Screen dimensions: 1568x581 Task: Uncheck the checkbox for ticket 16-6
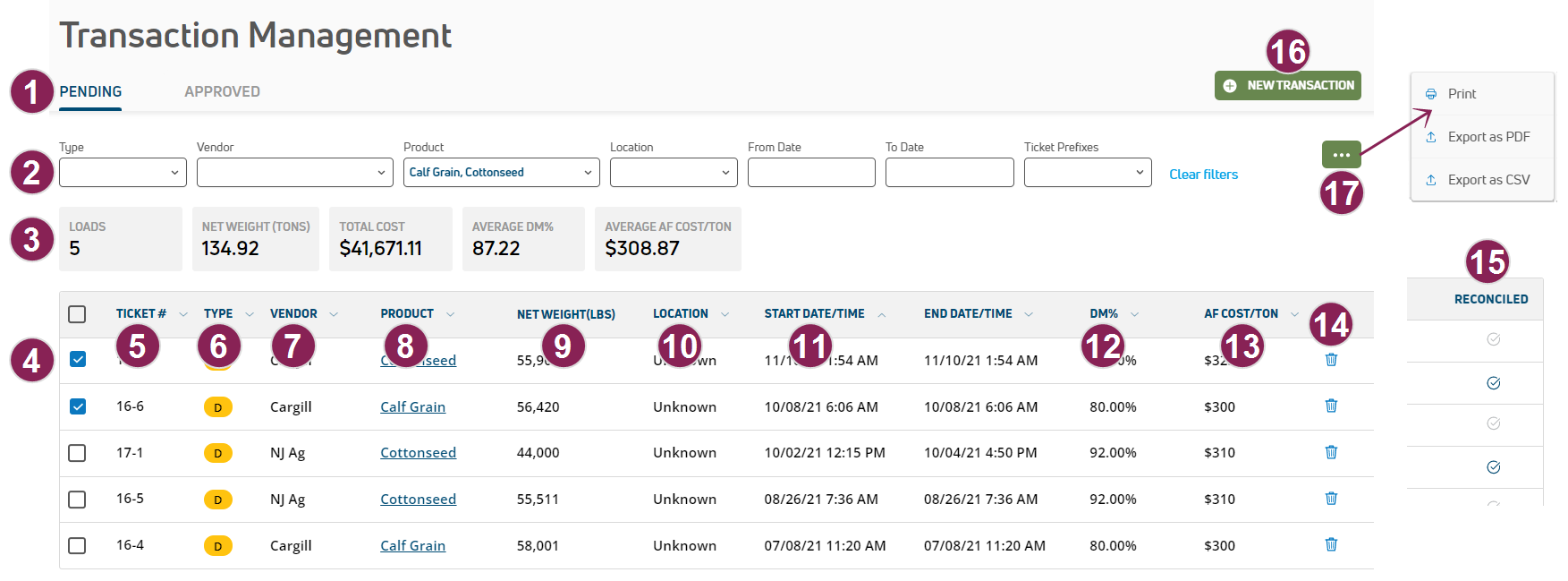pos(78,406)
